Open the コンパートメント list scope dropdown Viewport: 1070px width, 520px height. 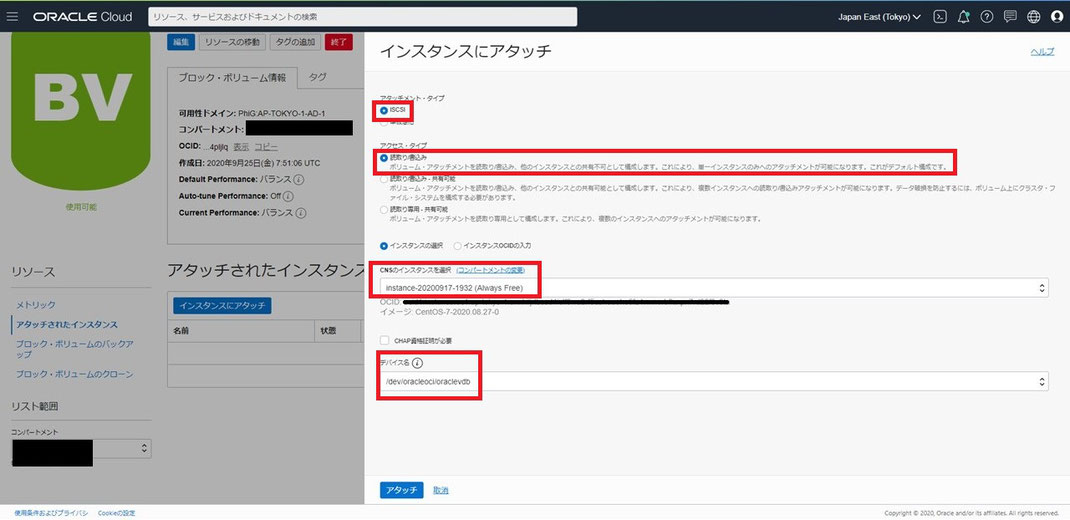[x=82, y=448]
